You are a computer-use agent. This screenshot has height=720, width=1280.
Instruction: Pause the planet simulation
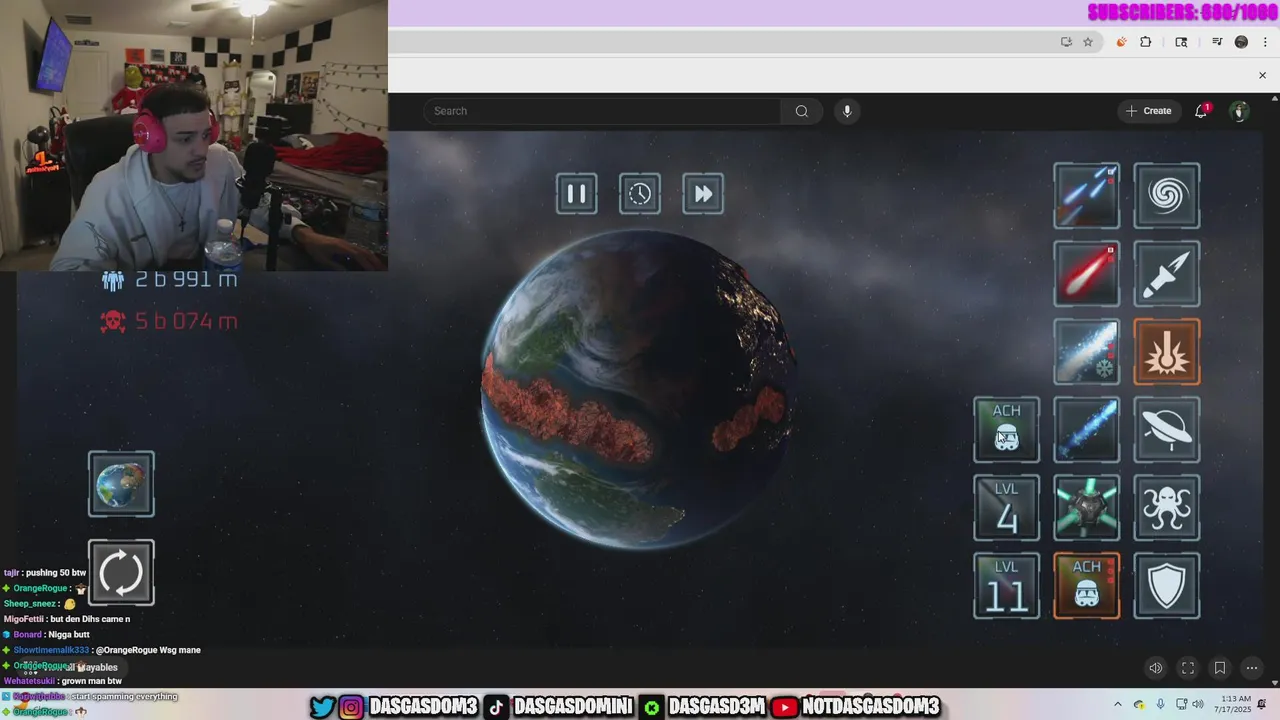(577, 194)
